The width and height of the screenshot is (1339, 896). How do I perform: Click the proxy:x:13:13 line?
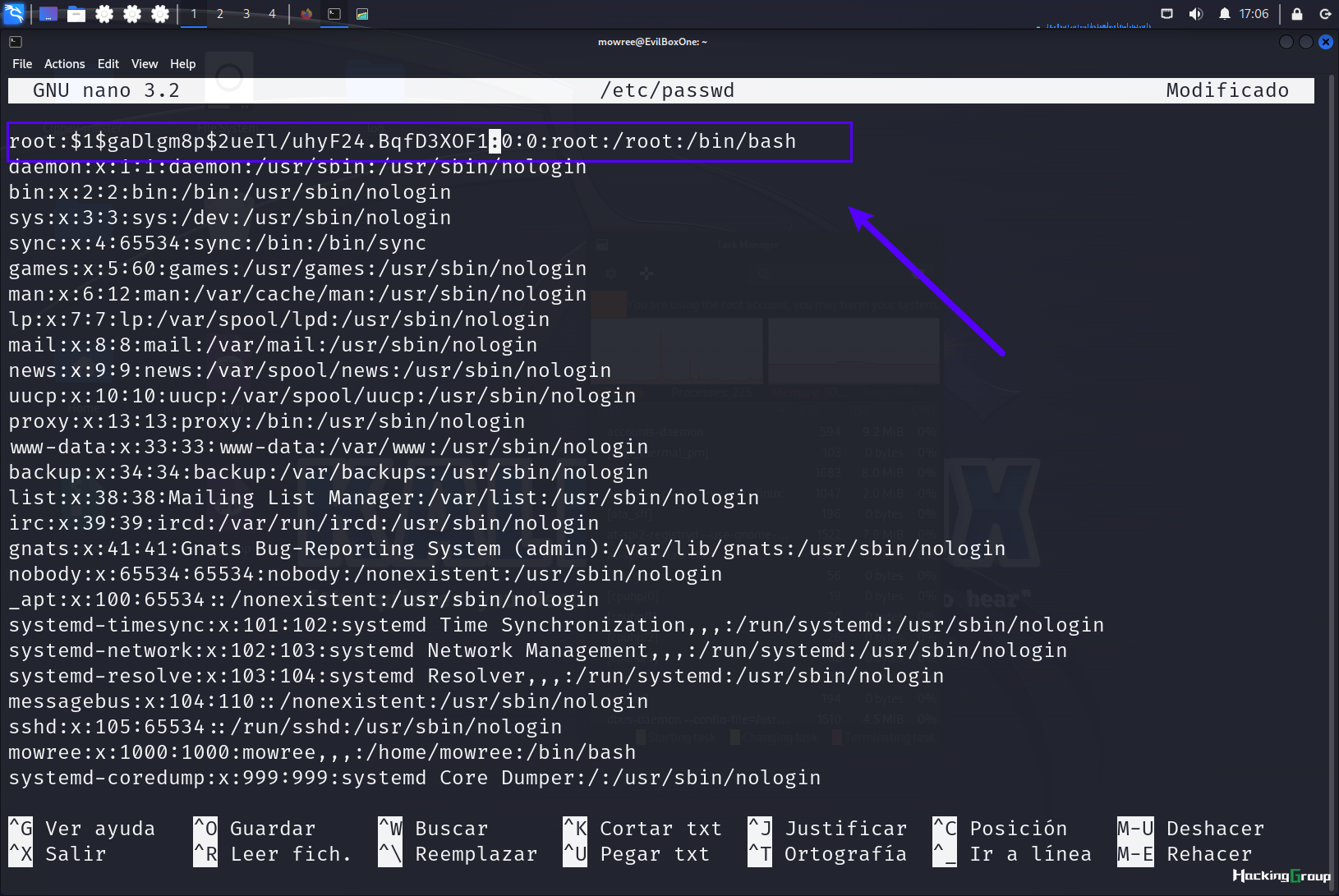tap(267, 421)
